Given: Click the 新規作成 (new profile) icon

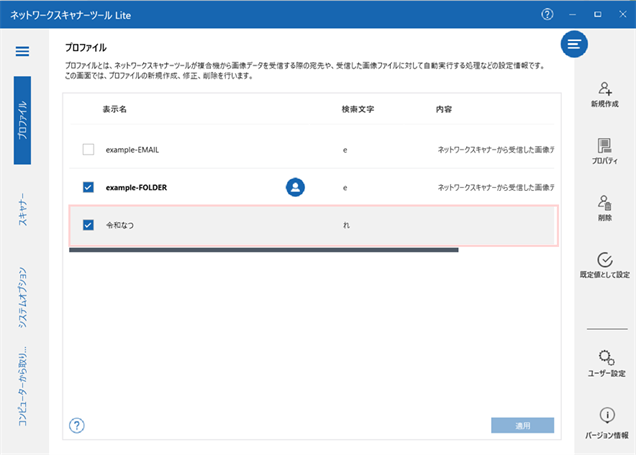Looking at the screenshot, I should click(604, 90).
